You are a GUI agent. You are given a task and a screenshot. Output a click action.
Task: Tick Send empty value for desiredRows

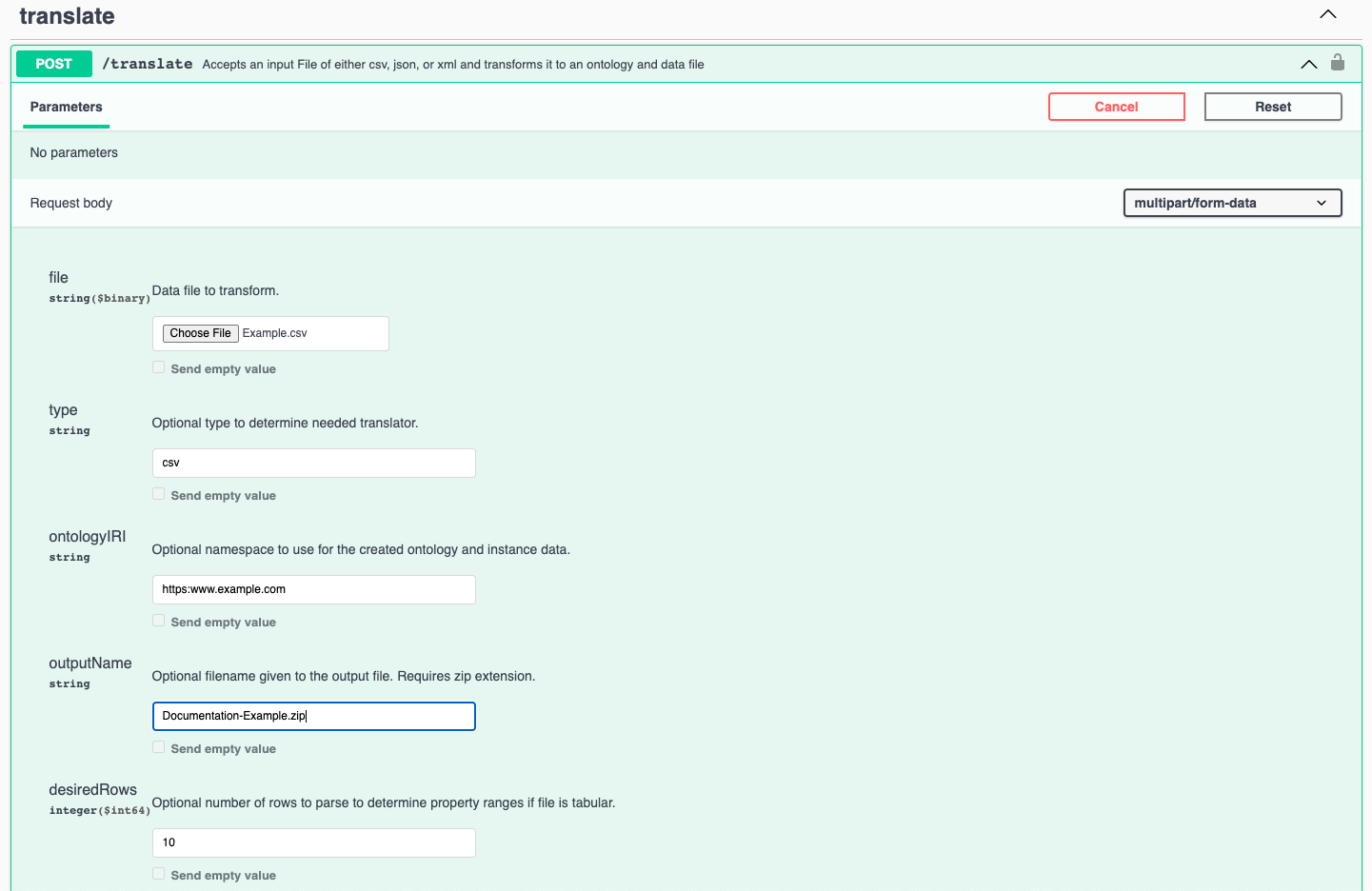coord(159,874)
